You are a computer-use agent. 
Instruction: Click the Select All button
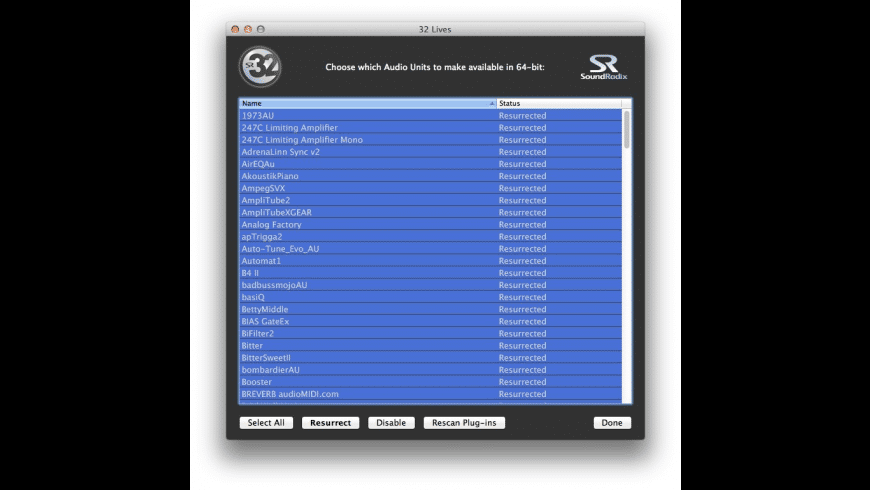tap(266, 423)
